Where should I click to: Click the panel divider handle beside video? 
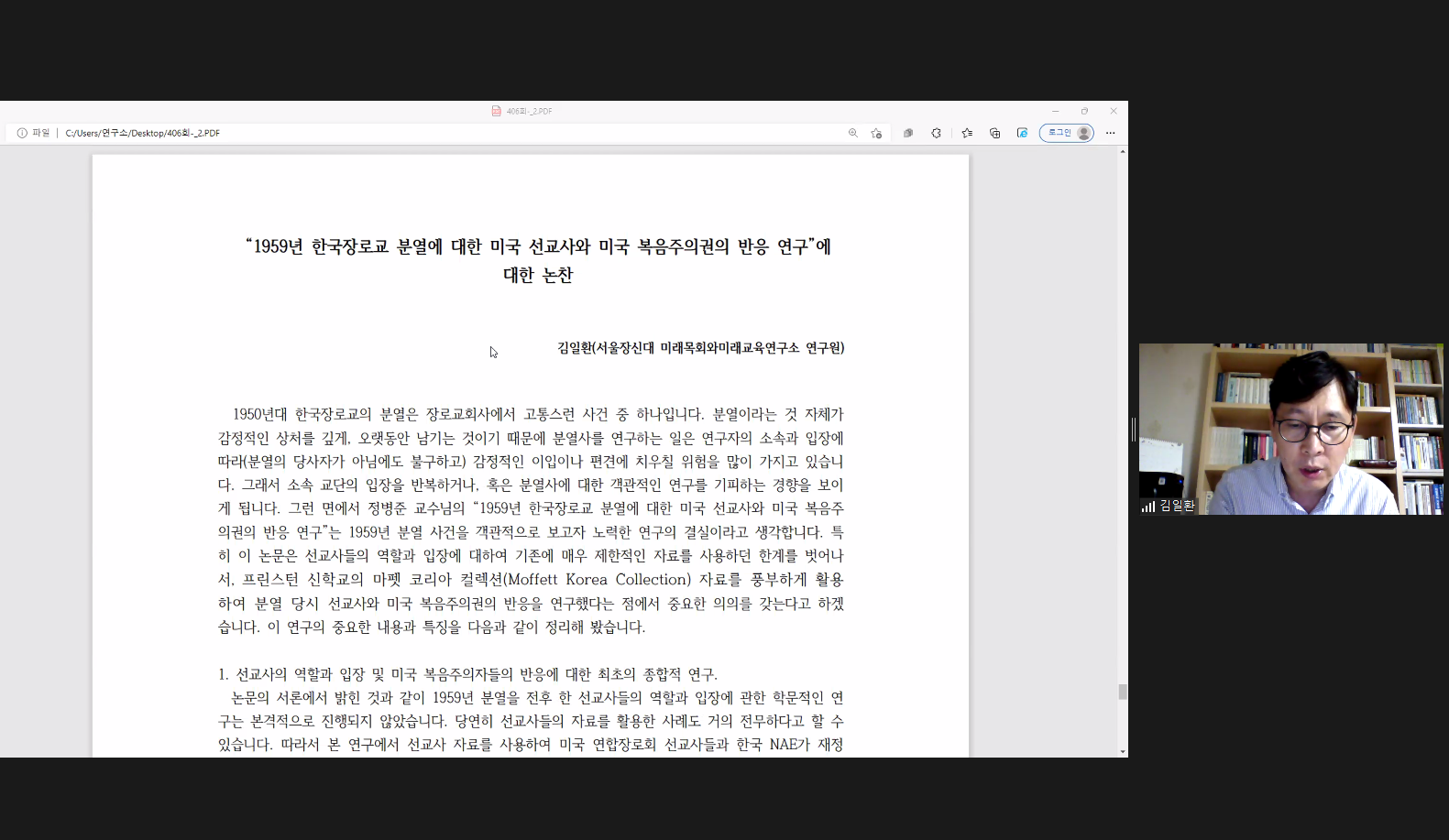pyautogui.click(x=1134, y=429)
